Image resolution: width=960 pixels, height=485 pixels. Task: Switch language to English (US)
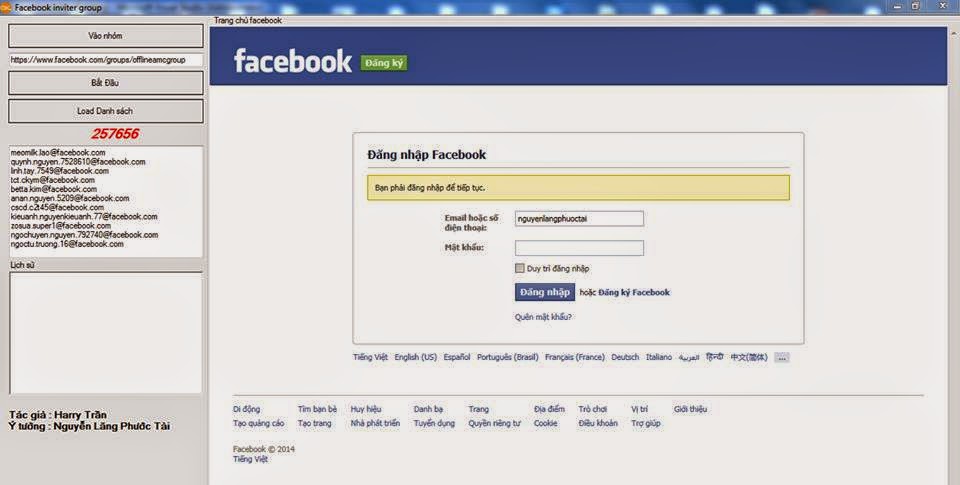pyautogui.click(x=416, y=357)
